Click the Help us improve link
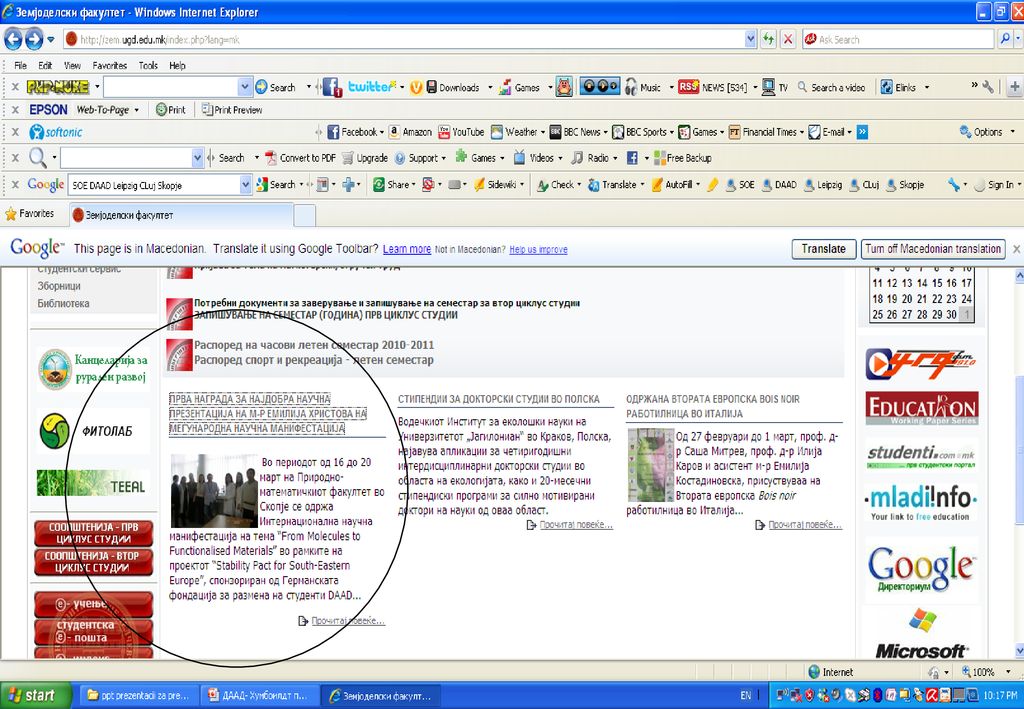The image size is (1024, 709). [538, 249]
